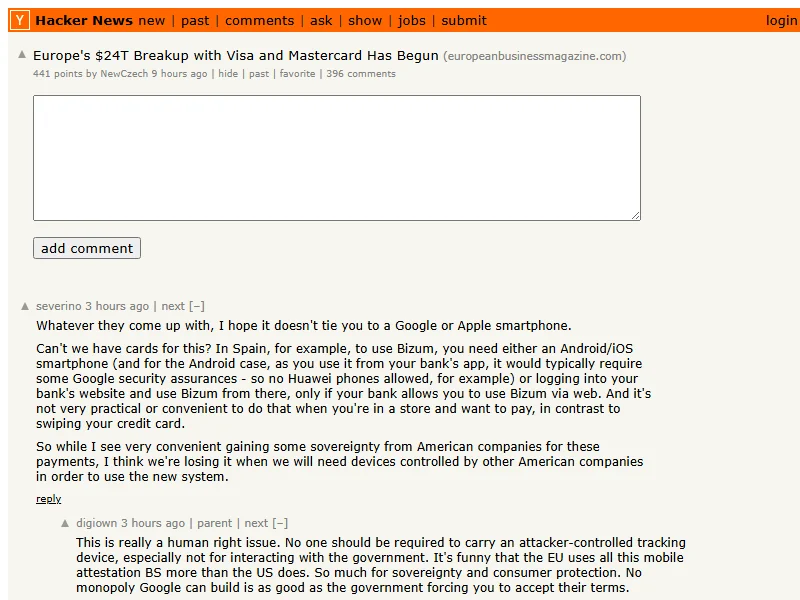Open the 'comments' navigation item
This screenshot has height=600, width=800.
[259, 20]
